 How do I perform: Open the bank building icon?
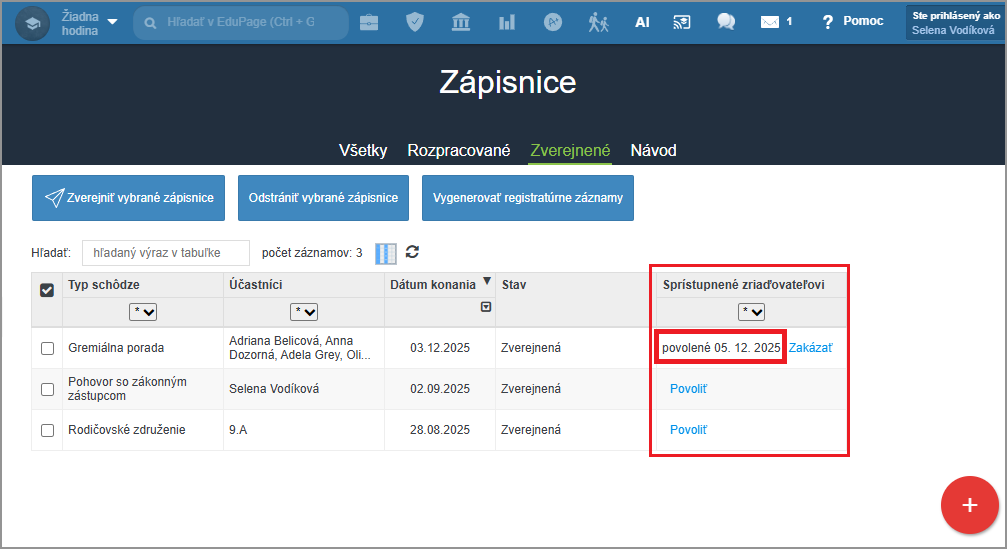click(461, 22)
